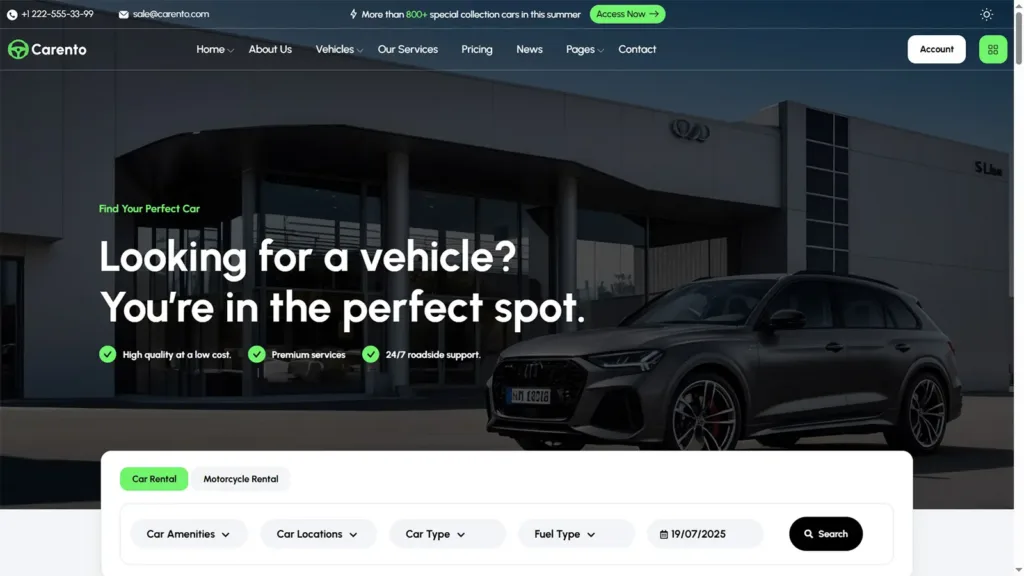
Task: Click the 19/07/2025 date field
Action: pos(705,534)
